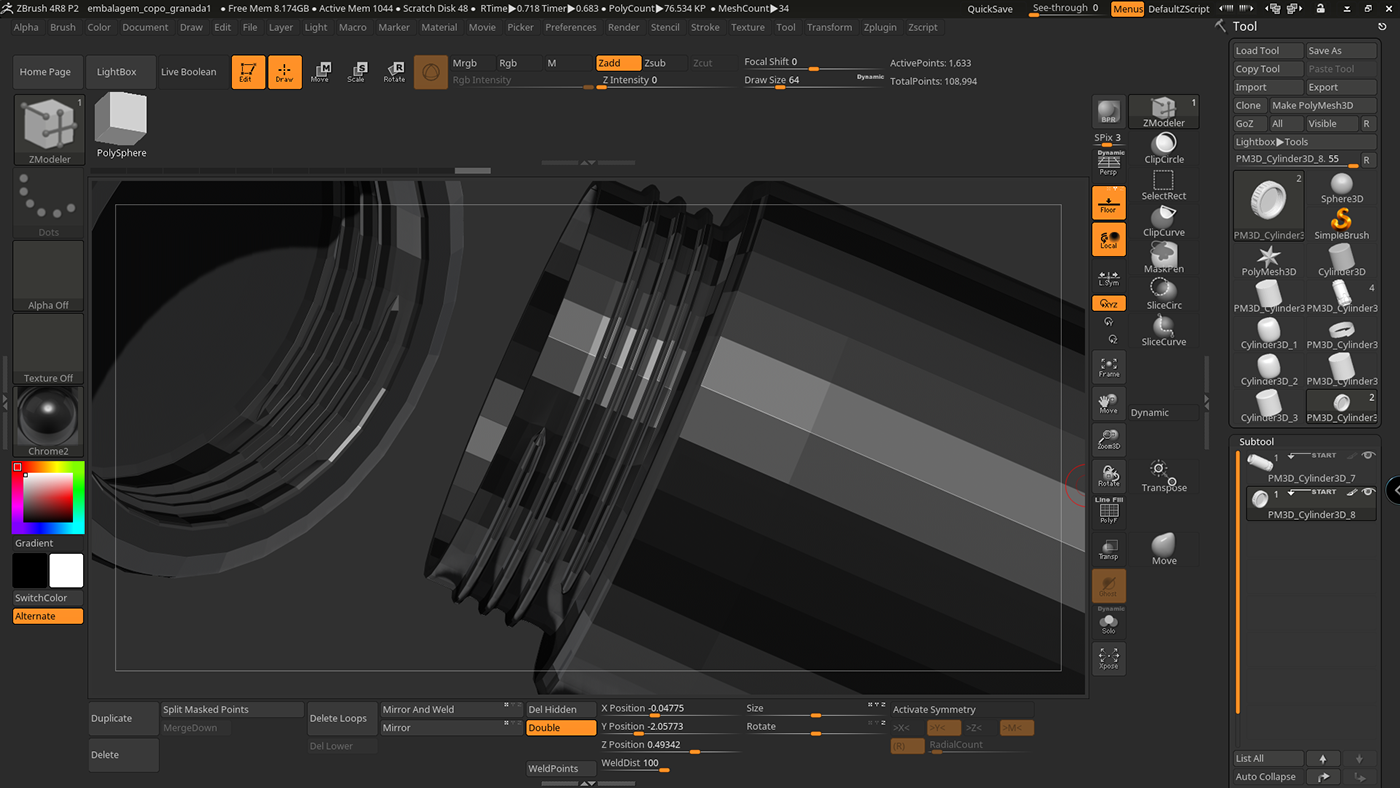Select the Sphere3D tool thumbnail
Image resolution: width=1400 pixels, height=788 pixels.
point(1341,188)
